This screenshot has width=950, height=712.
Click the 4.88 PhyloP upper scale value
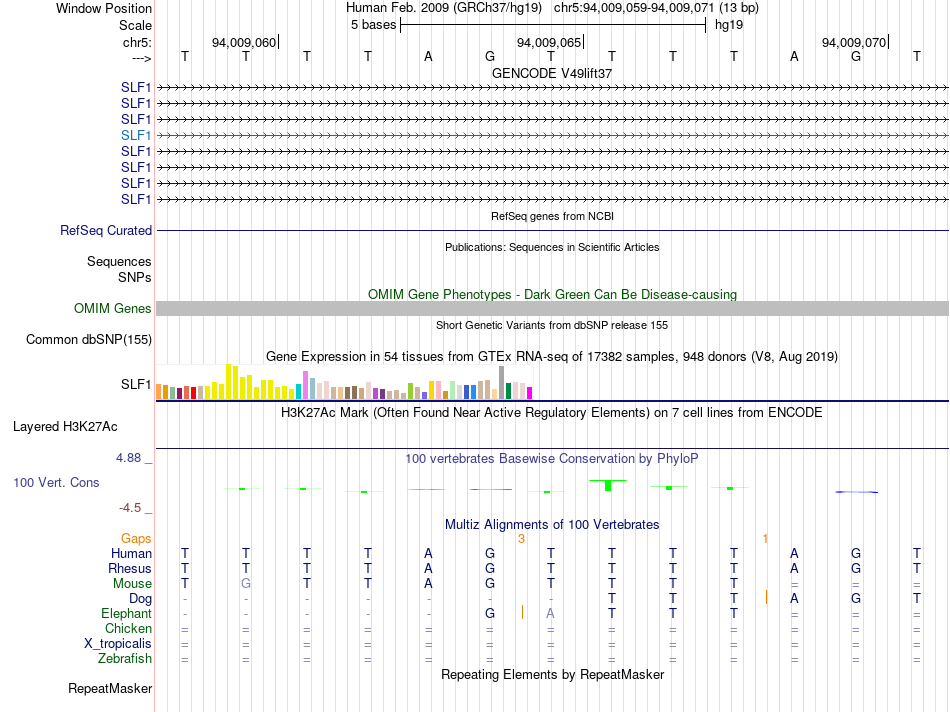point(128,457)
